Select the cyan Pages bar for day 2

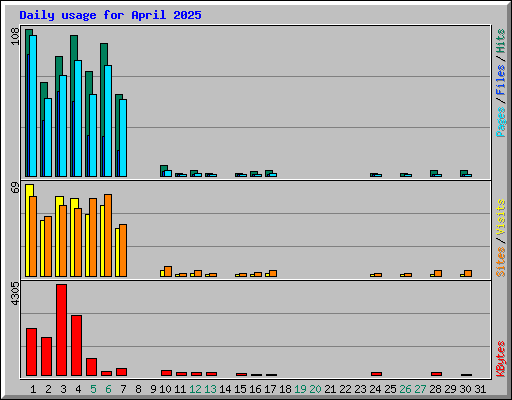tap(48, 137)
